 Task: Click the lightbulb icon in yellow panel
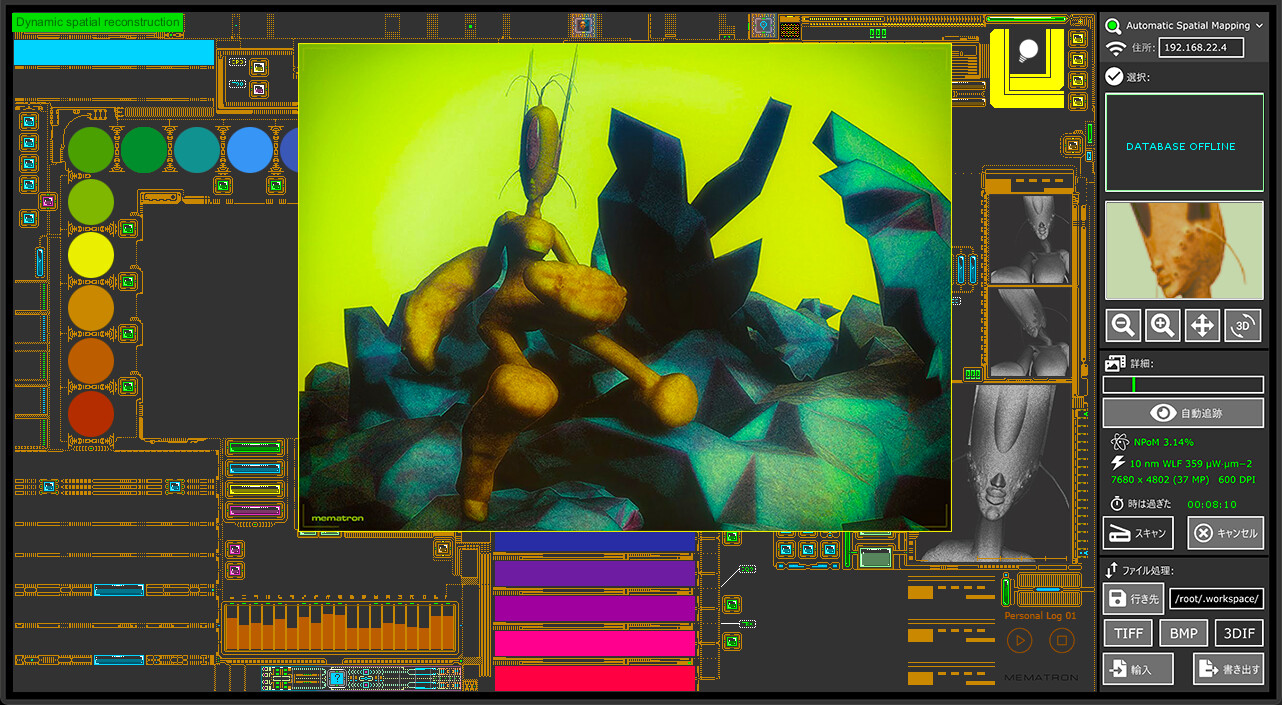pyautogui.click(x=1027, y=51)
